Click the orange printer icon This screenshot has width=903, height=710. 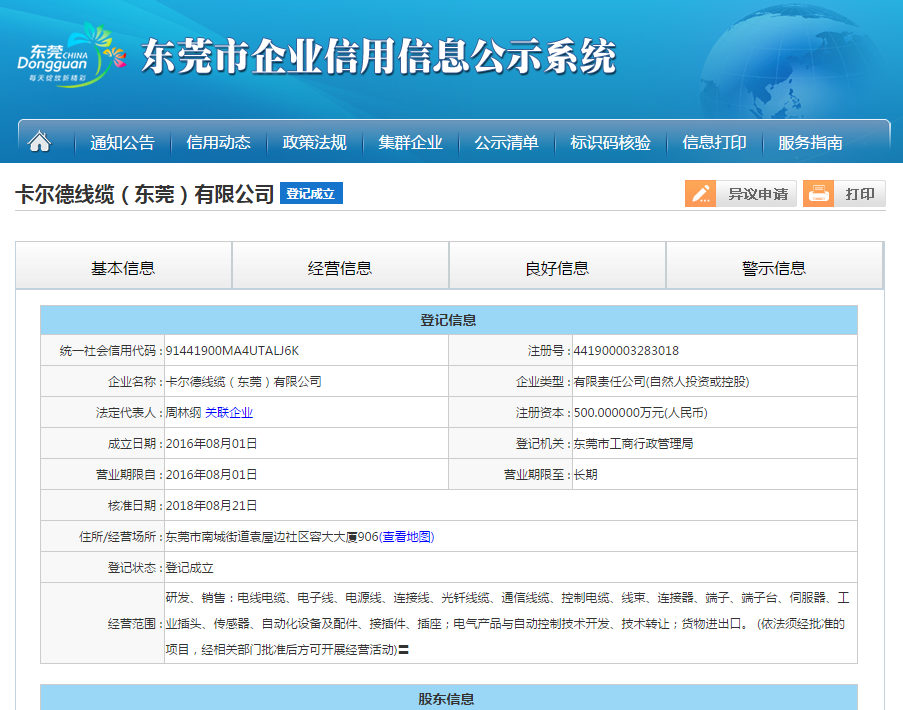tap(818, 193)
